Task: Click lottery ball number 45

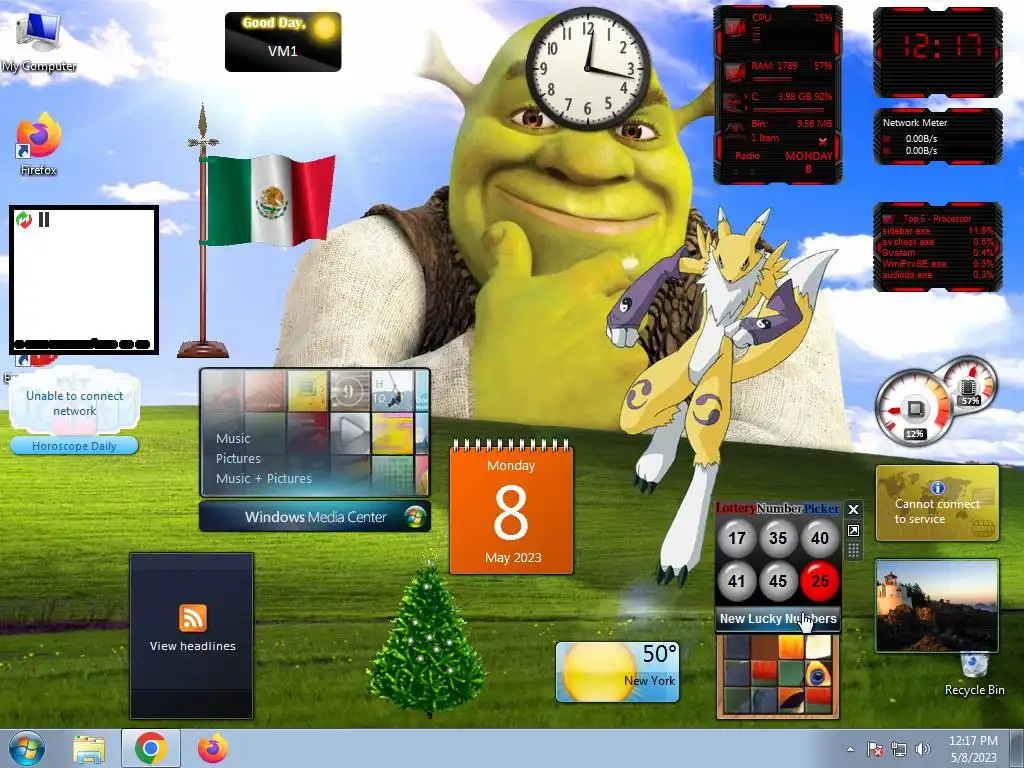Action: [778, 581]
